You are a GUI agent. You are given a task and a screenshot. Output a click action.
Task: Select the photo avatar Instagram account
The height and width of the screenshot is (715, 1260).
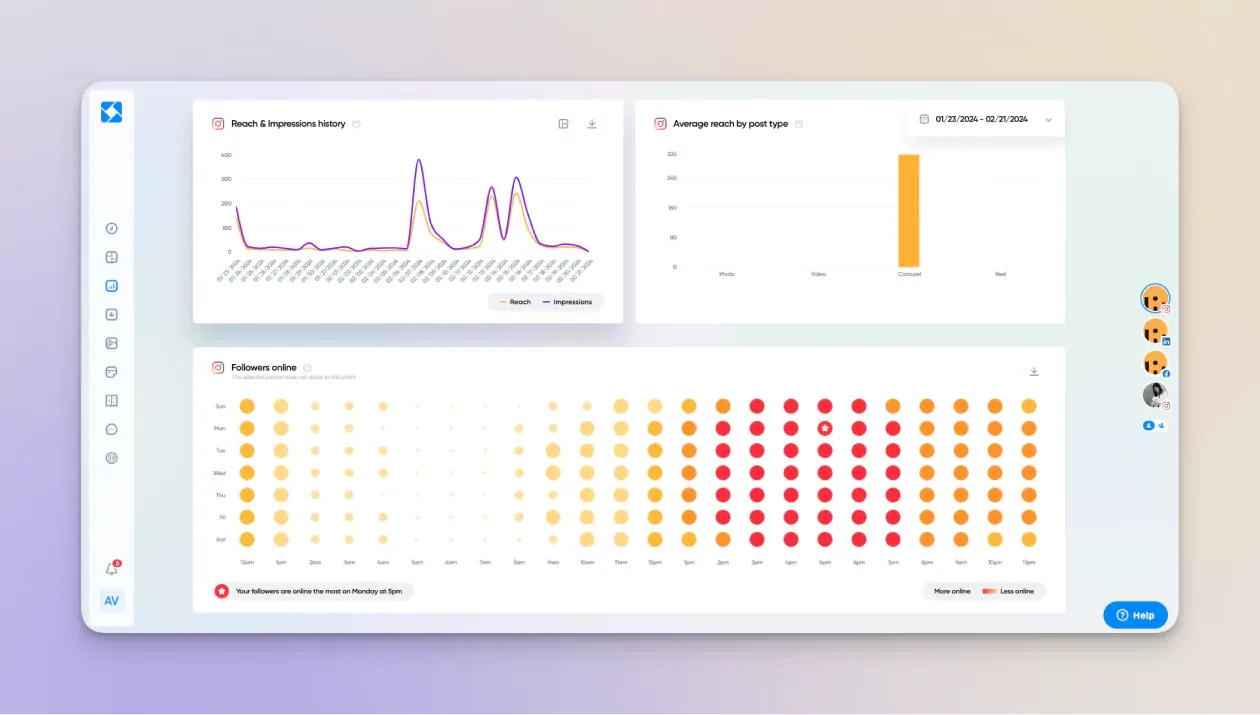1155,395
